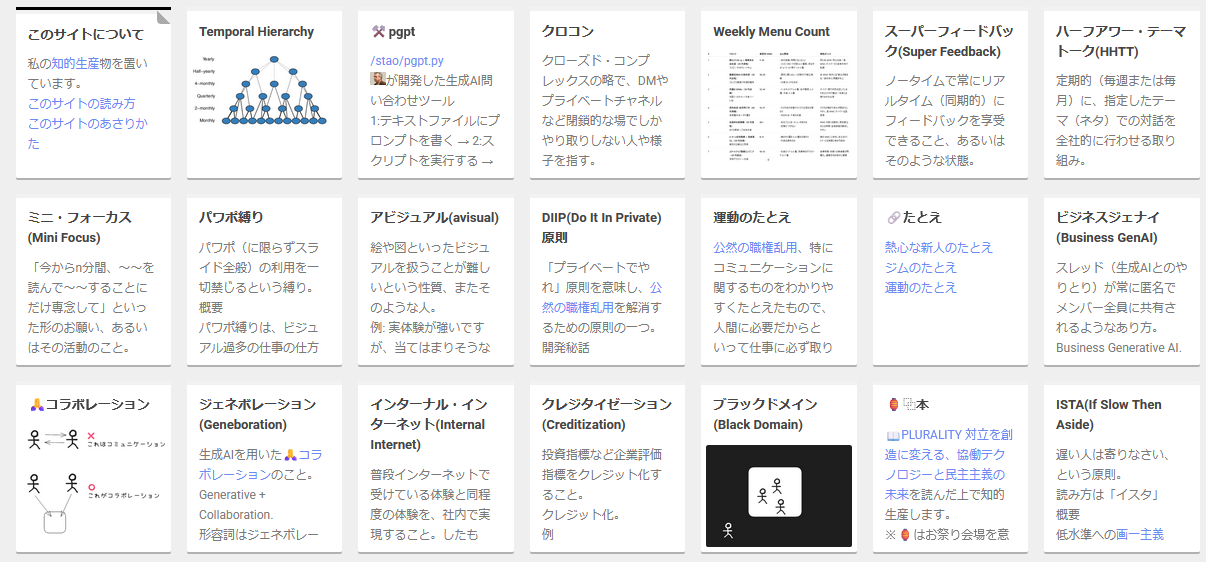Open the ハーフアワー・テーマトーク(HHTT) card
The width and height of the screenshot is (1206, 562).
click(x=1120, y=95)
